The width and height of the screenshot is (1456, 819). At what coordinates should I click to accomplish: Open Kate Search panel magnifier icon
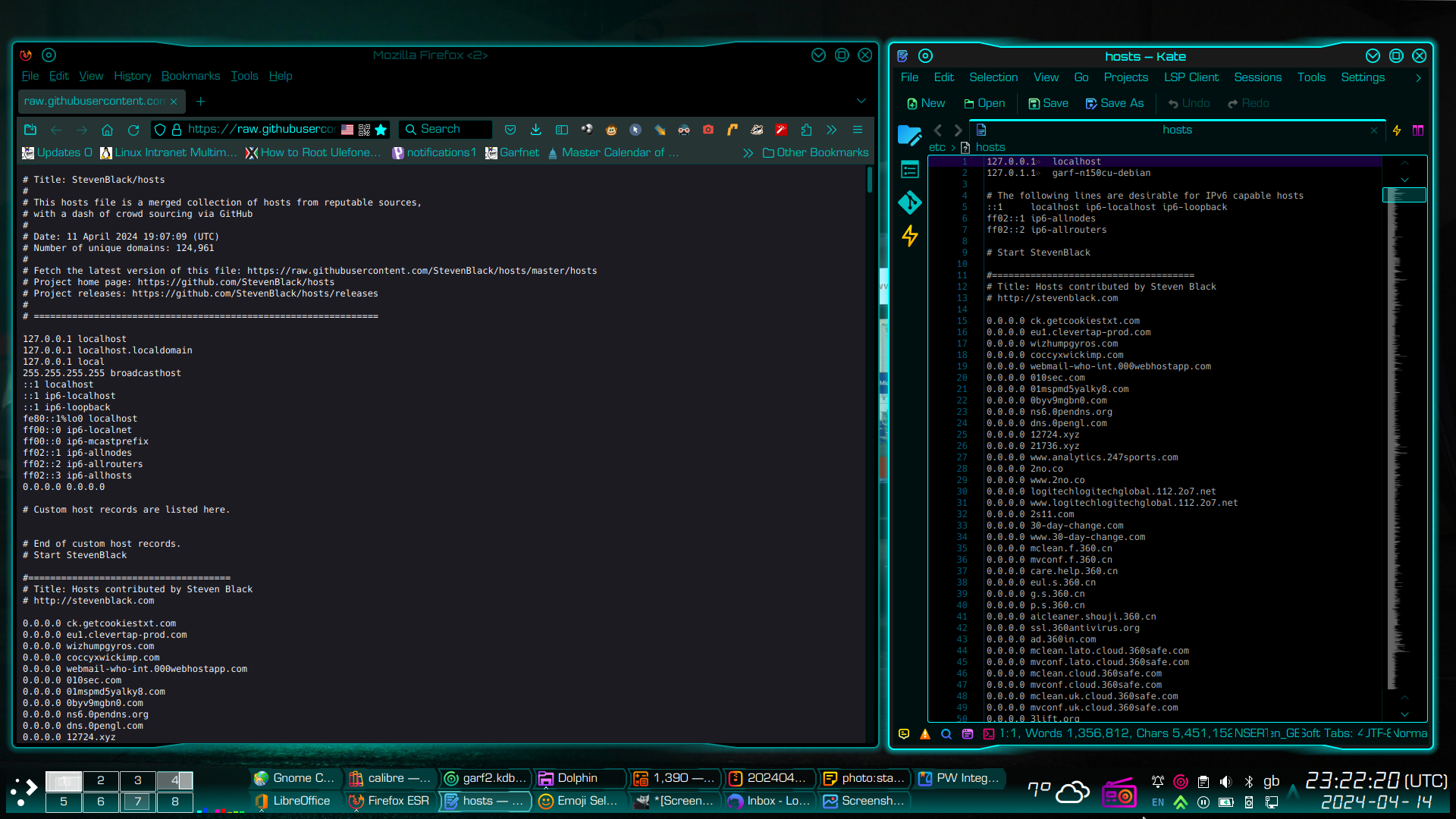tap(946, 733)
